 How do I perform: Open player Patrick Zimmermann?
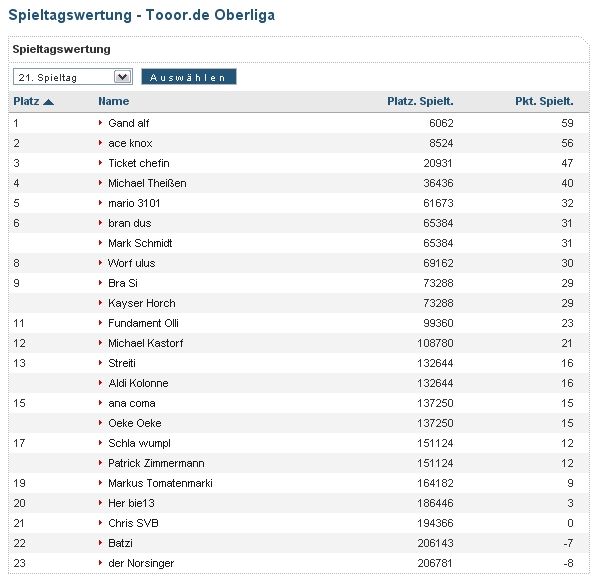coord(156,463)
